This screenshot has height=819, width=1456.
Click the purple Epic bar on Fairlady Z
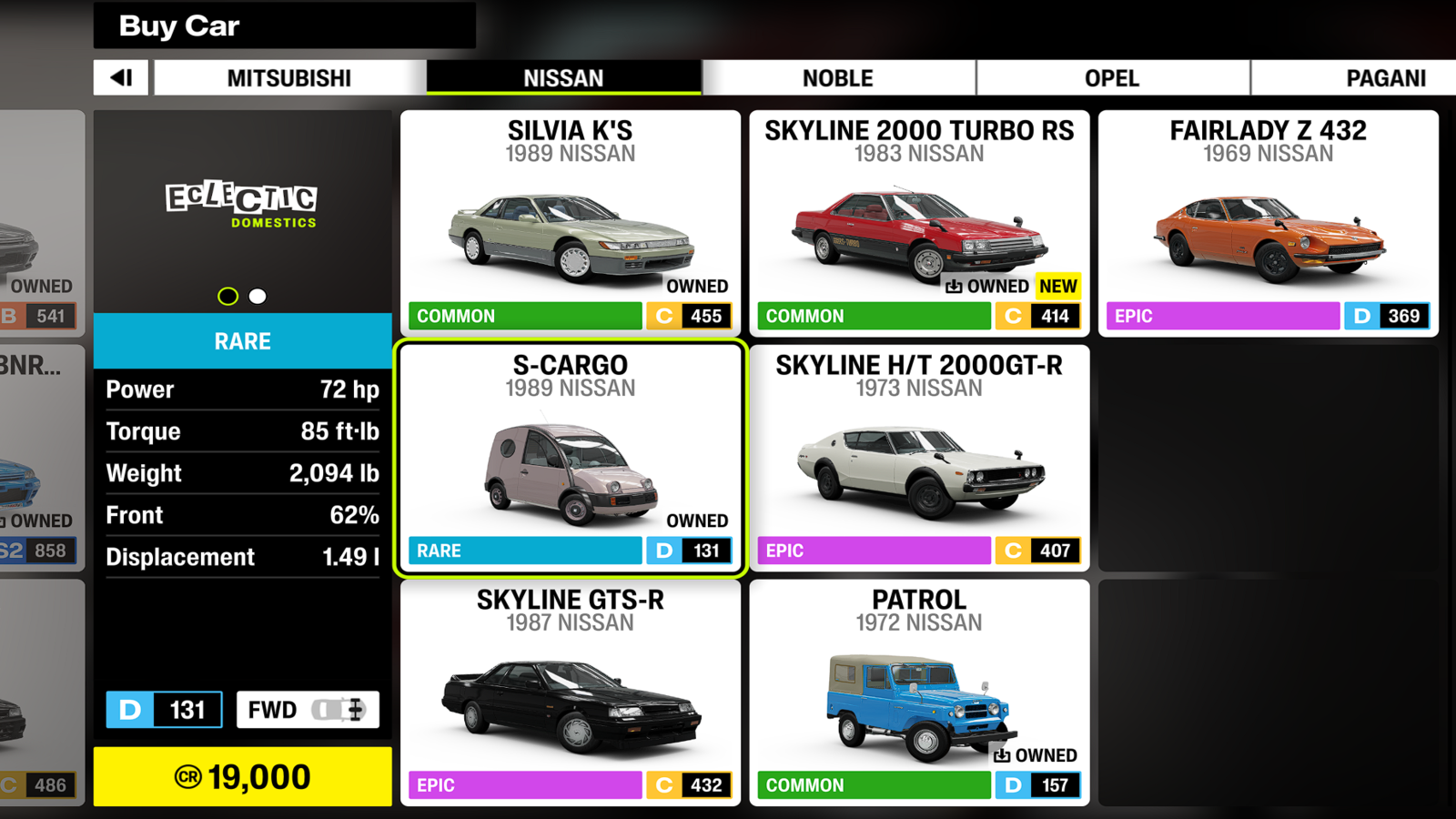click(1223, 316)
